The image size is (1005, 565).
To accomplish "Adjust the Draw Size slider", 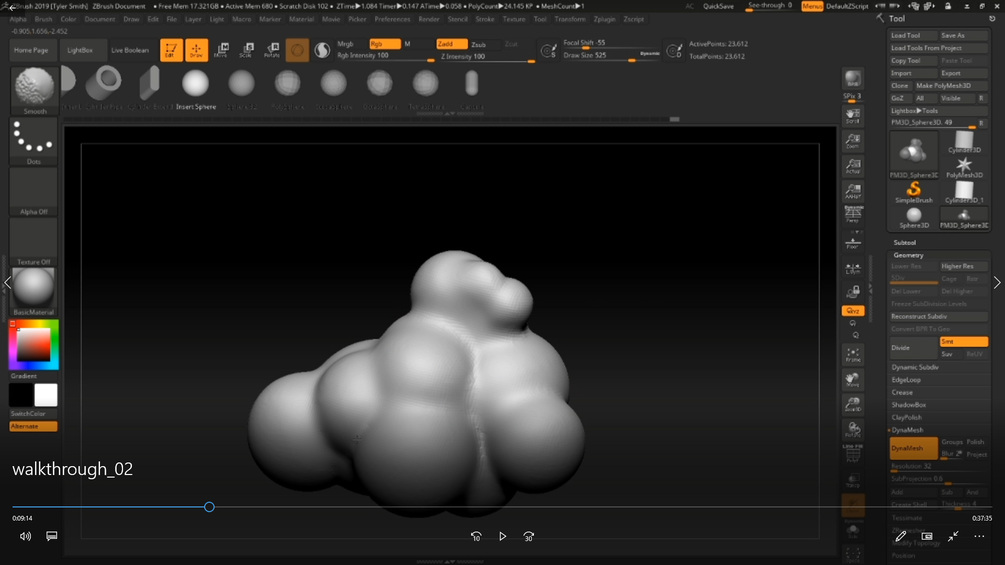I will point(611,56).
